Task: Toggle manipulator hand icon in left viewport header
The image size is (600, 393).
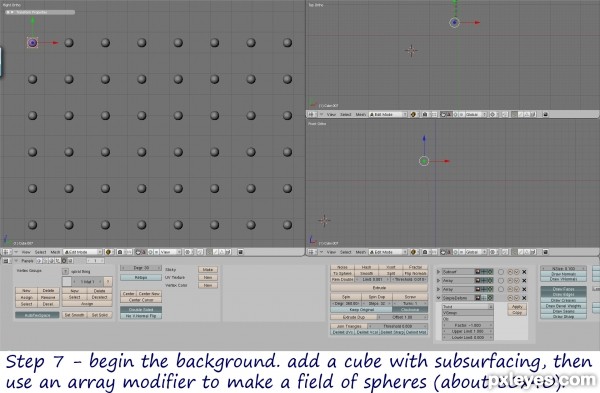Action: [x=138, y=252]
